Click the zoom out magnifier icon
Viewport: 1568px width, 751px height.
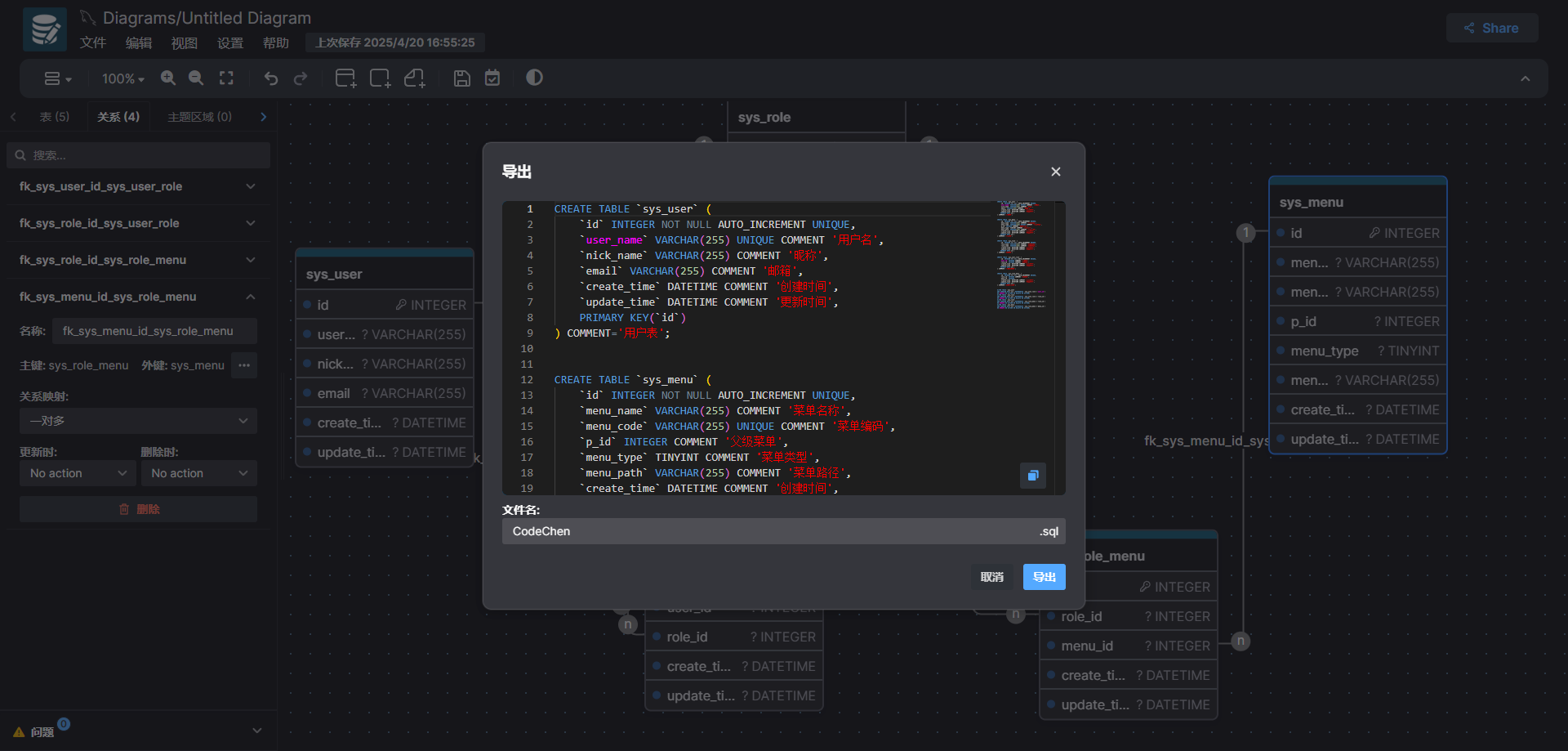[x=196, y=78]
